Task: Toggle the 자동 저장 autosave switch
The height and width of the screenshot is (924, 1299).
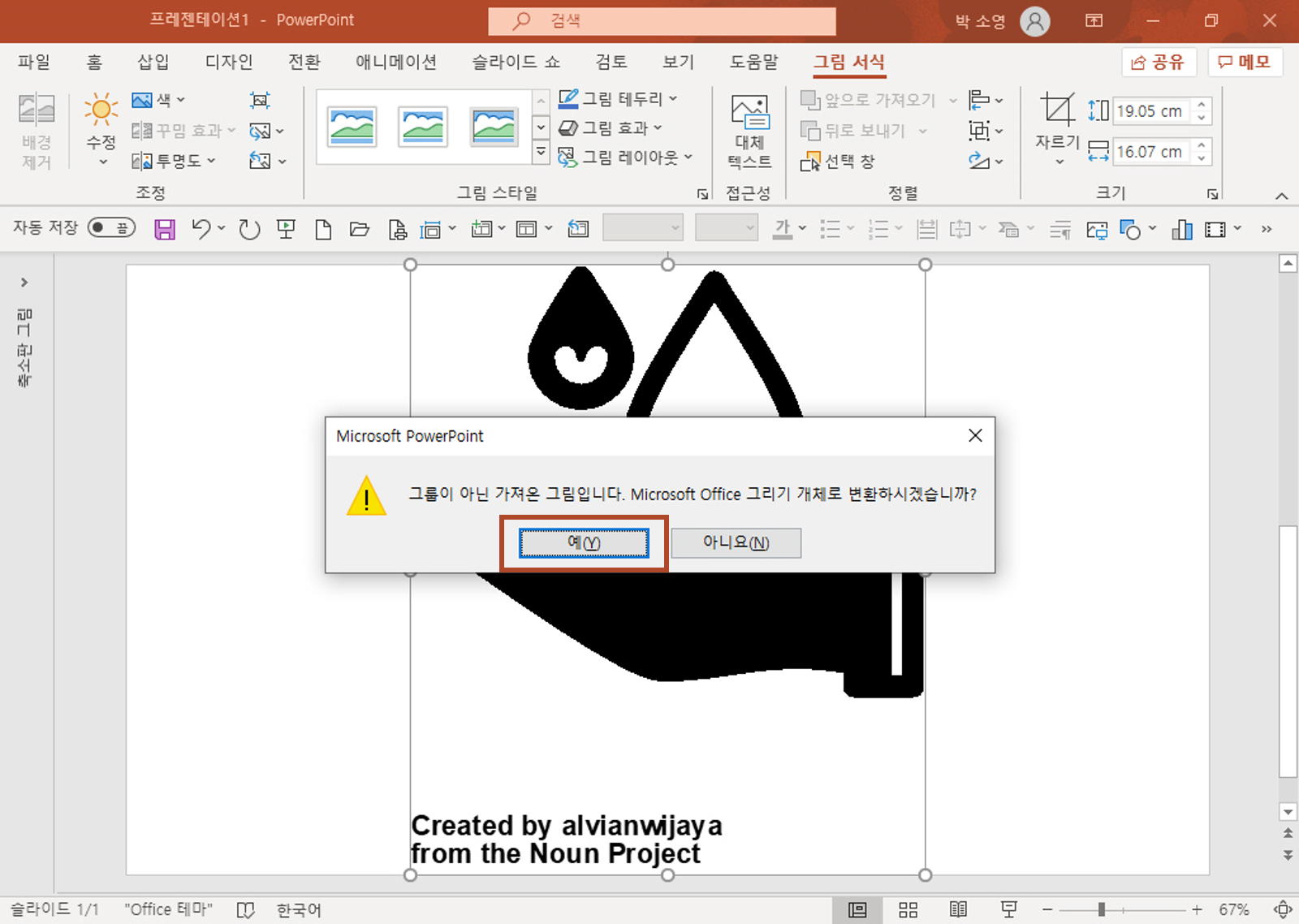Action: tap(112, 228)
